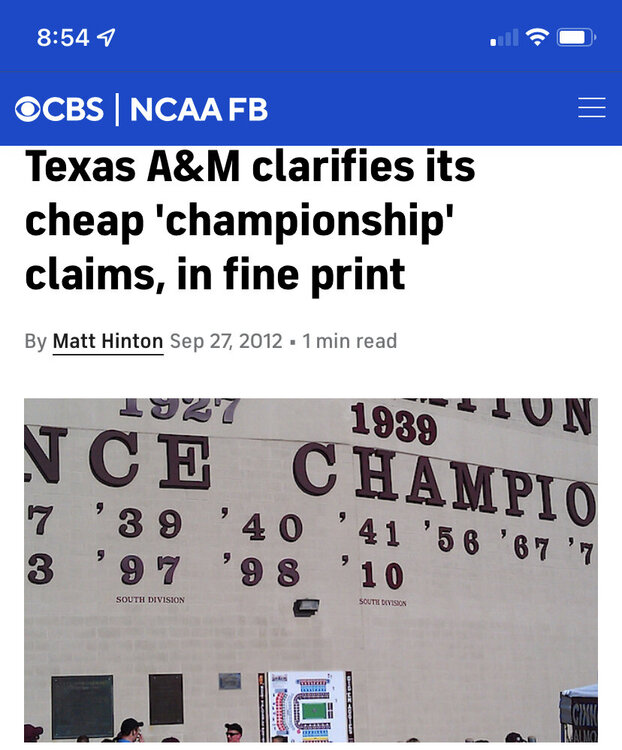Click the right SOUTH DIVISION fine print
The width and height of the screenshot is (622, 750).
383,602
